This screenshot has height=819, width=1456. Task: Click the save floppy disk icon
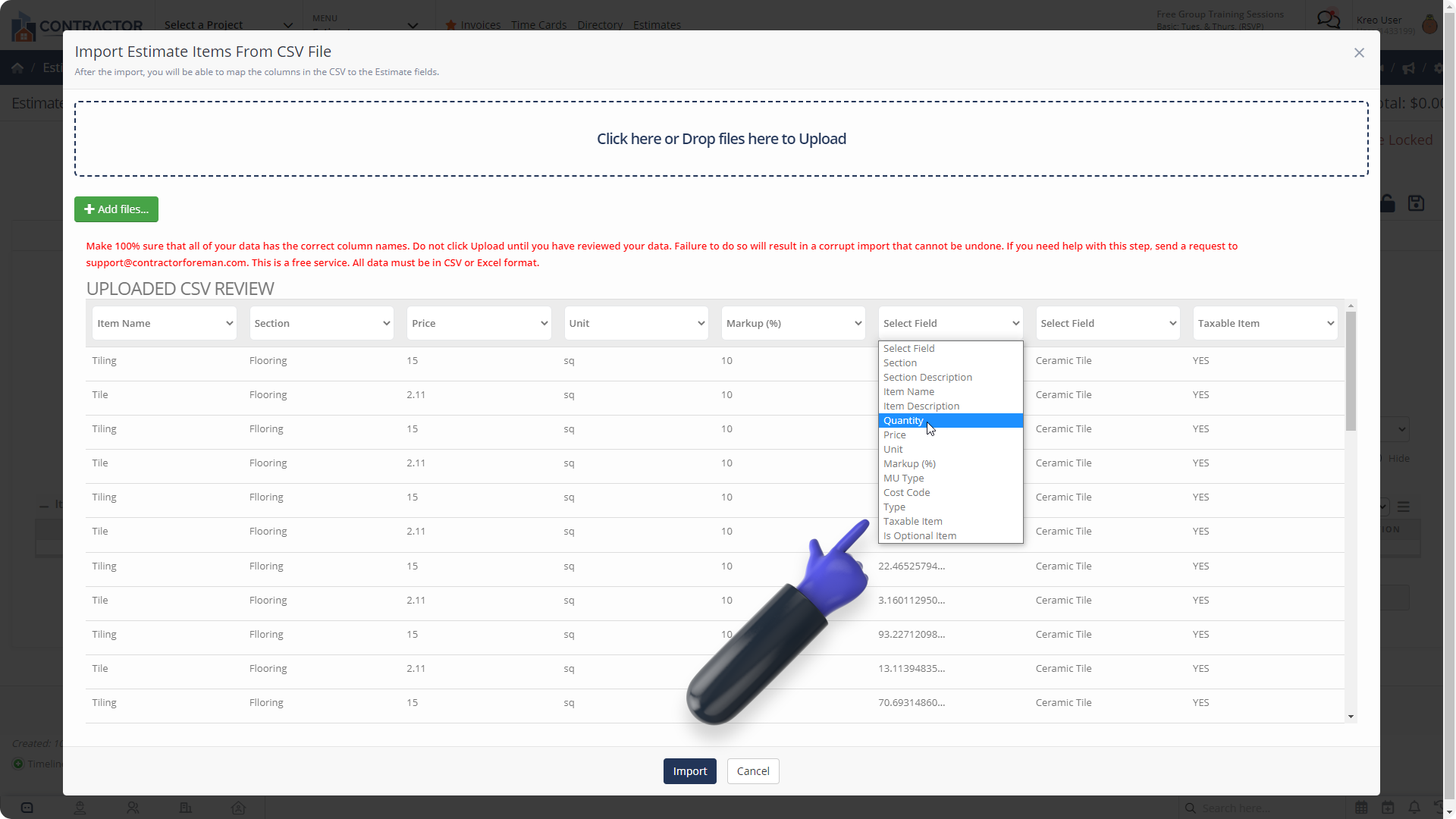[1416, 203]
